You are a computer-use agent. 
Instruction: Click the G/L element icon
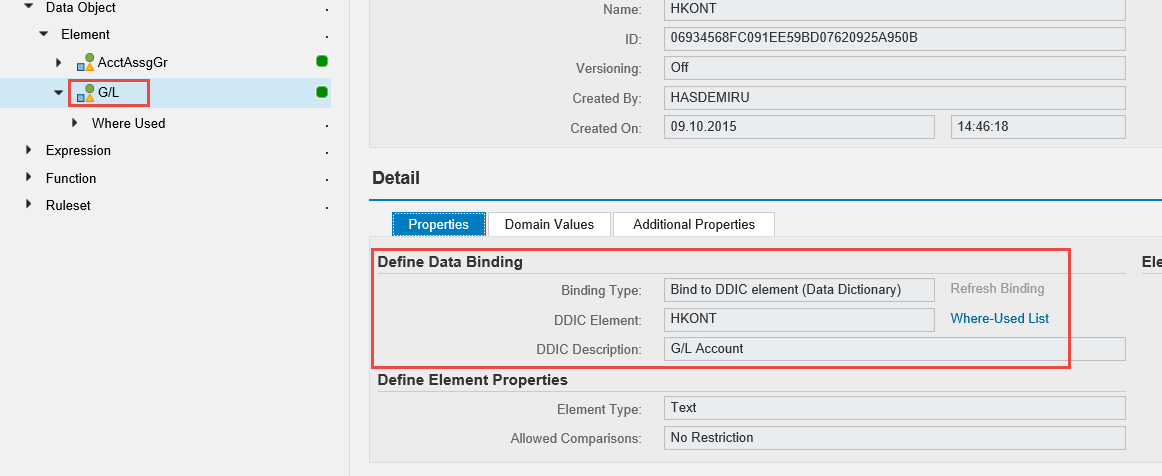pyautogui.click(x=86, y=93)
